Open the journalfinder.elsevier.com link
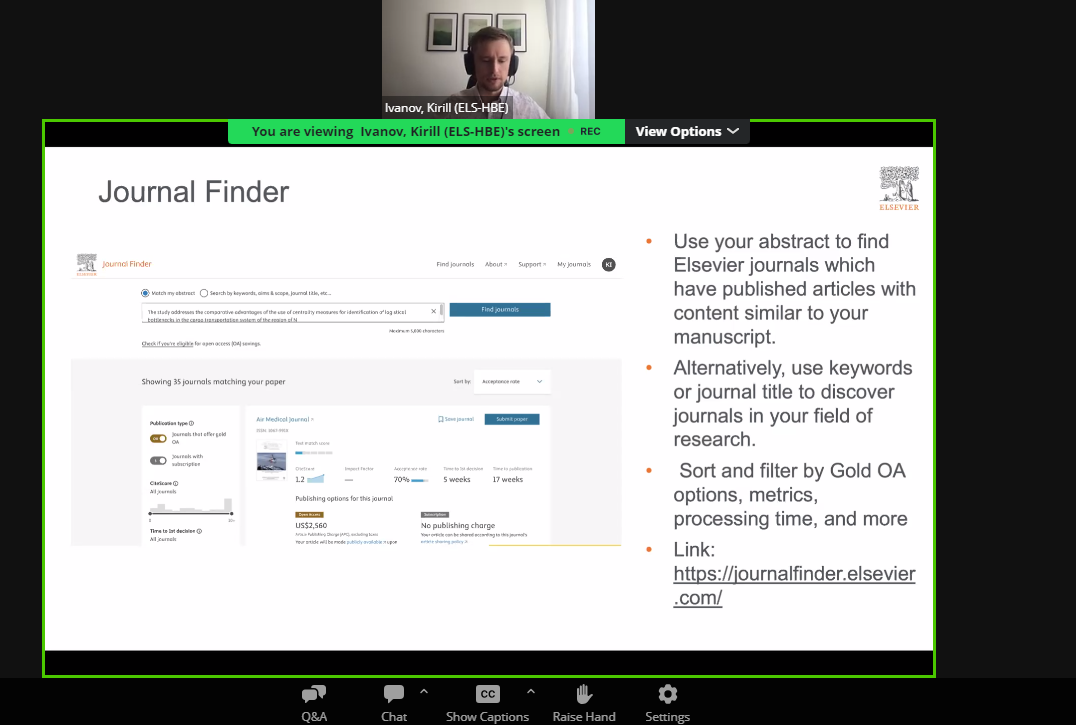 click(x=794, y=585)
